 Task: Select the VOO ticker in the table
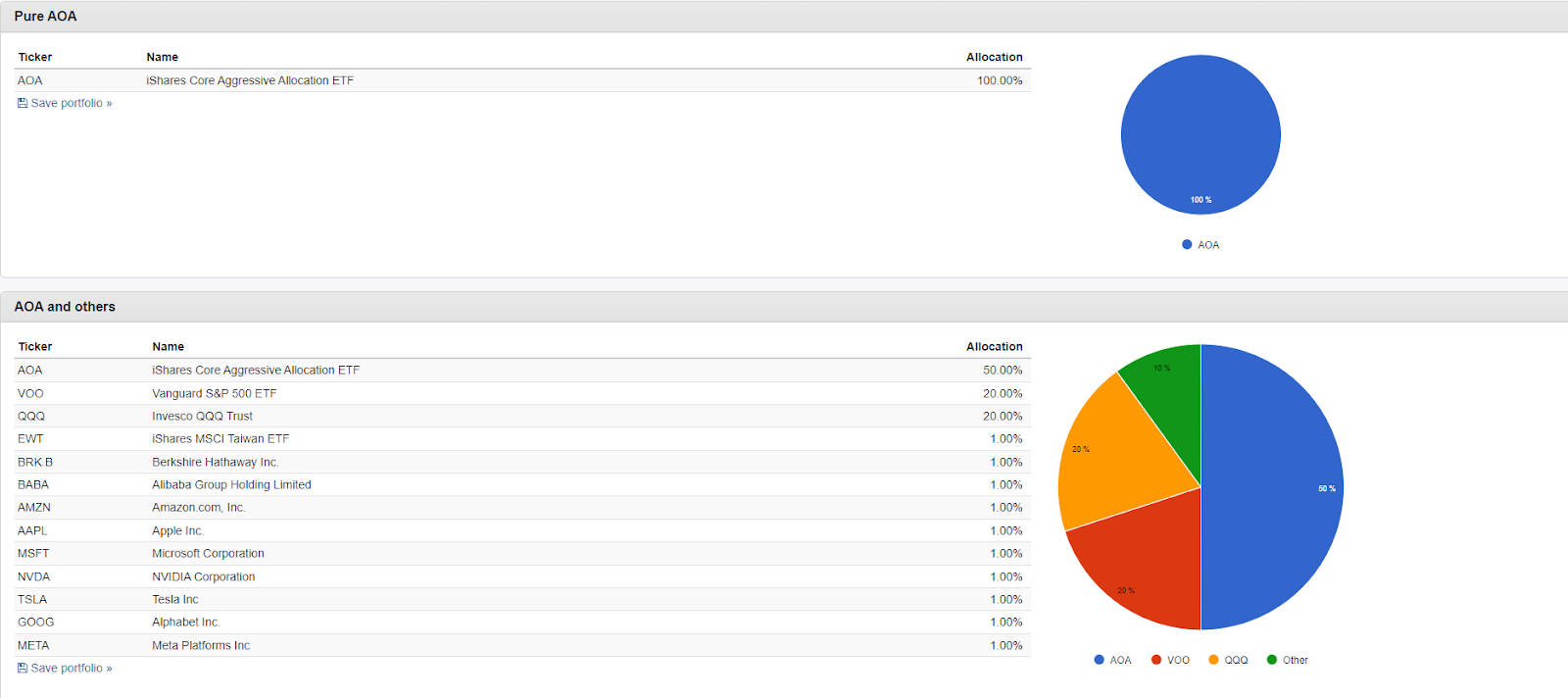tap(30, 393)
